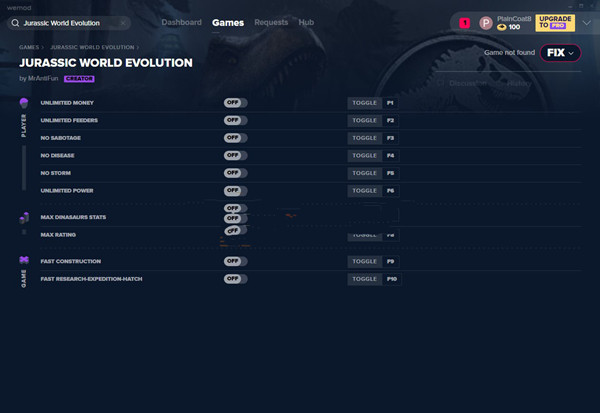
Task: Click TOGGLE button for No Sabotage
Action: click(364, 138)
